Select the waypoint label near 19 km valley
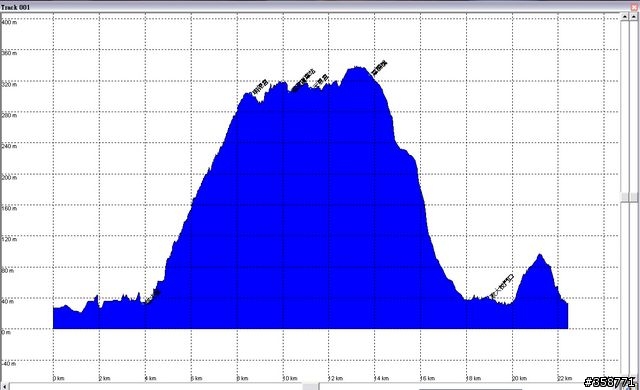Image resolution: width=640 pixels, height=390 pixels. [502, 286]
